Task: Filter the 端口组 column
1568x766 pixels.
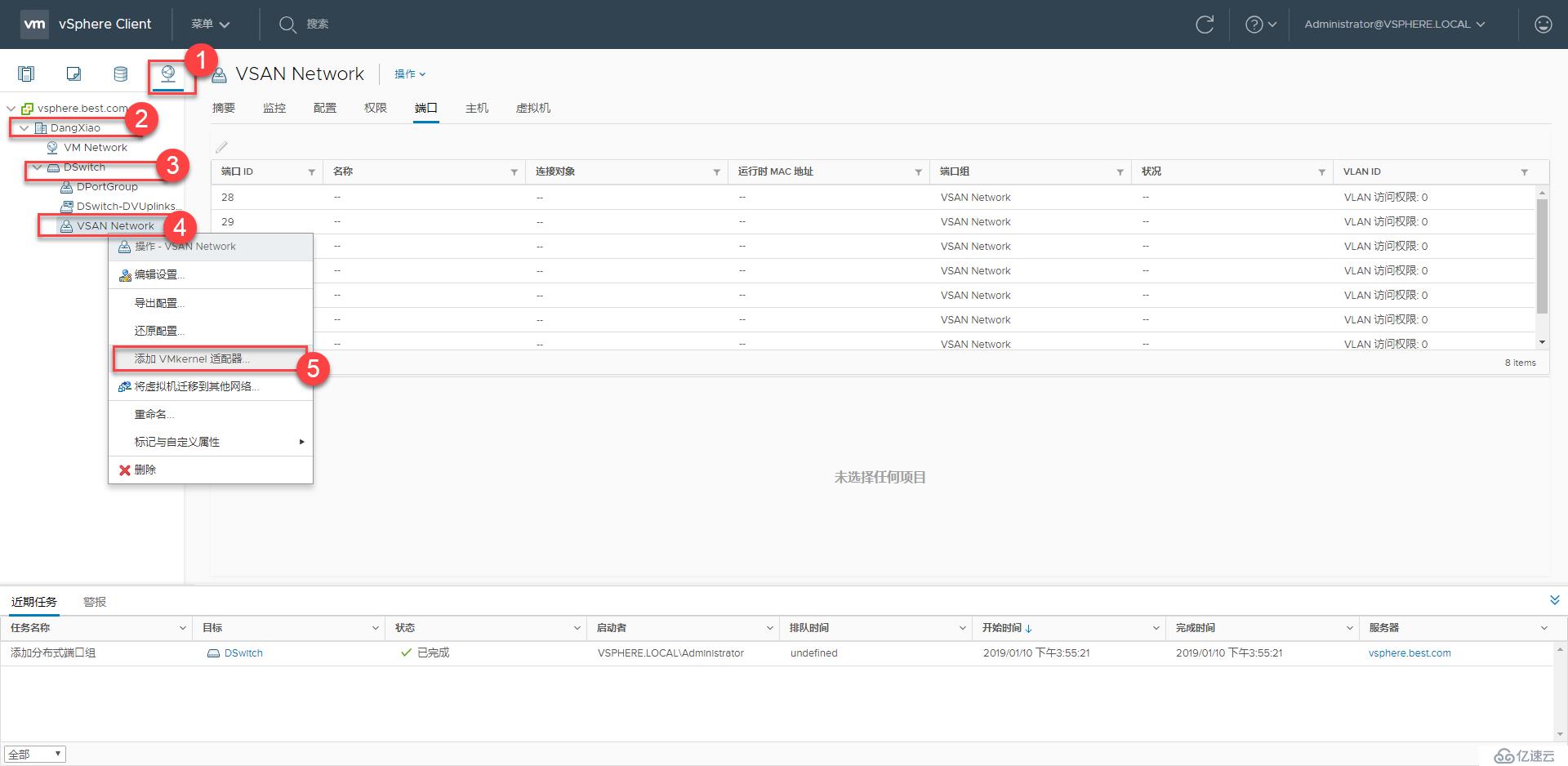Action: (1120, 171)
